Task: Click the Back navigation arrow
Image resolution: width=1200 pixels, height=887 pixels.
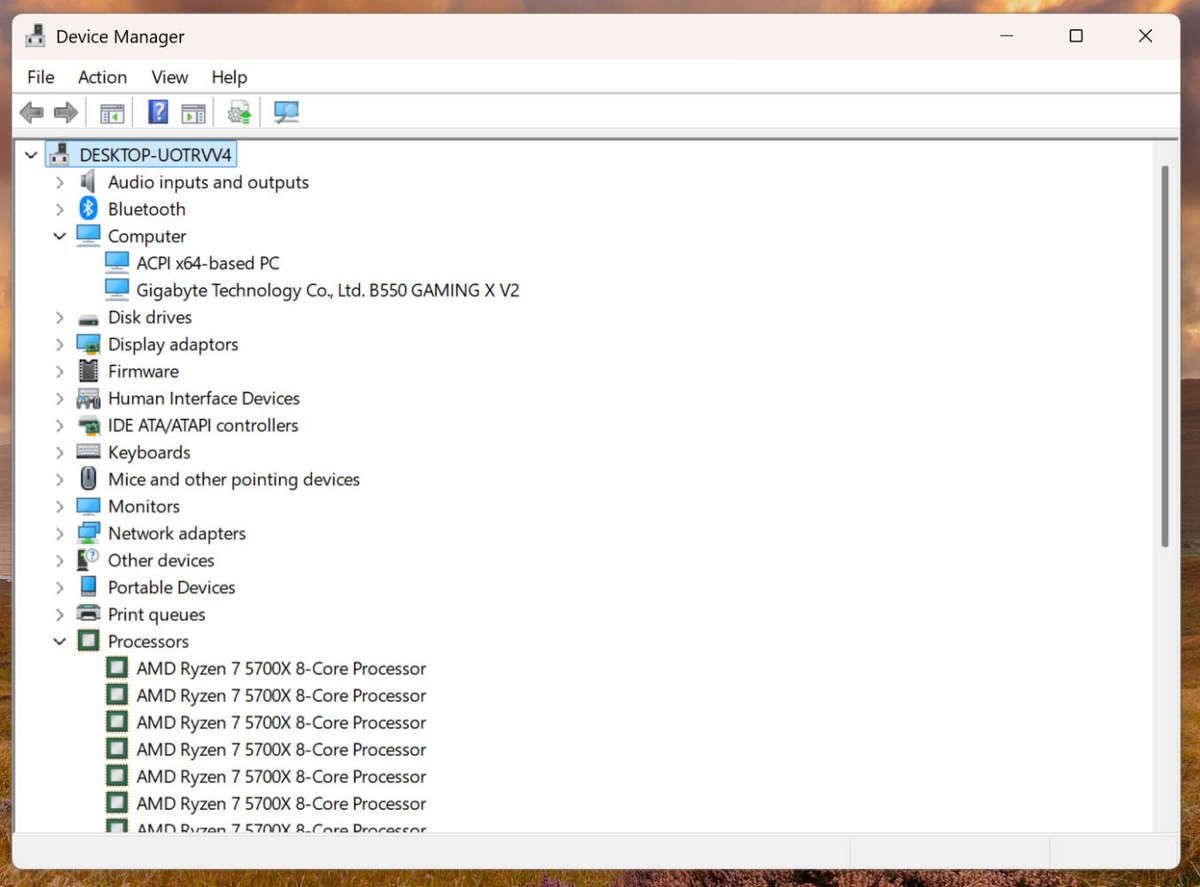Action: pos(31,112)
